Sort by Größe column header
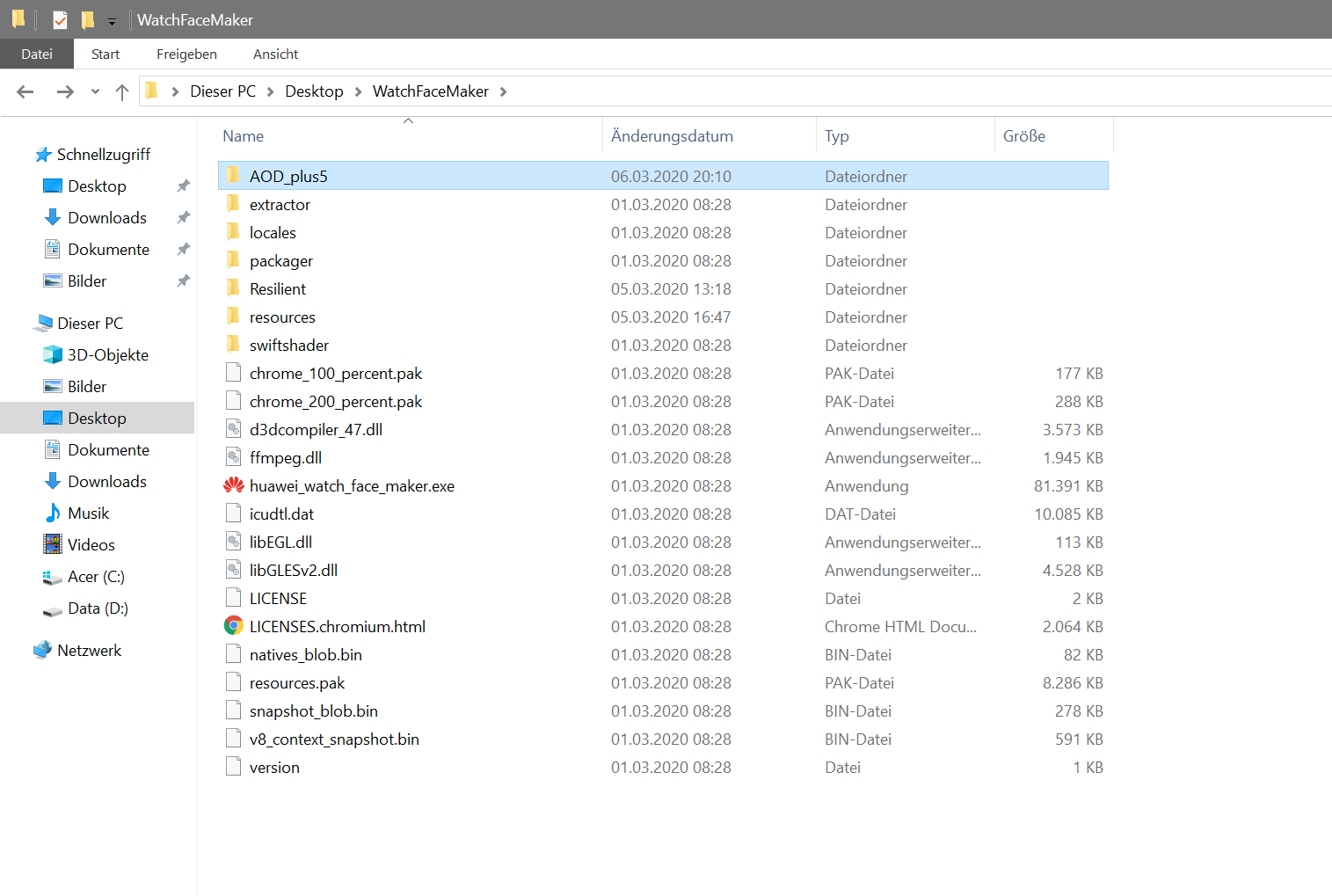Screen dimensions: 1332x896 click(1024, 136)
